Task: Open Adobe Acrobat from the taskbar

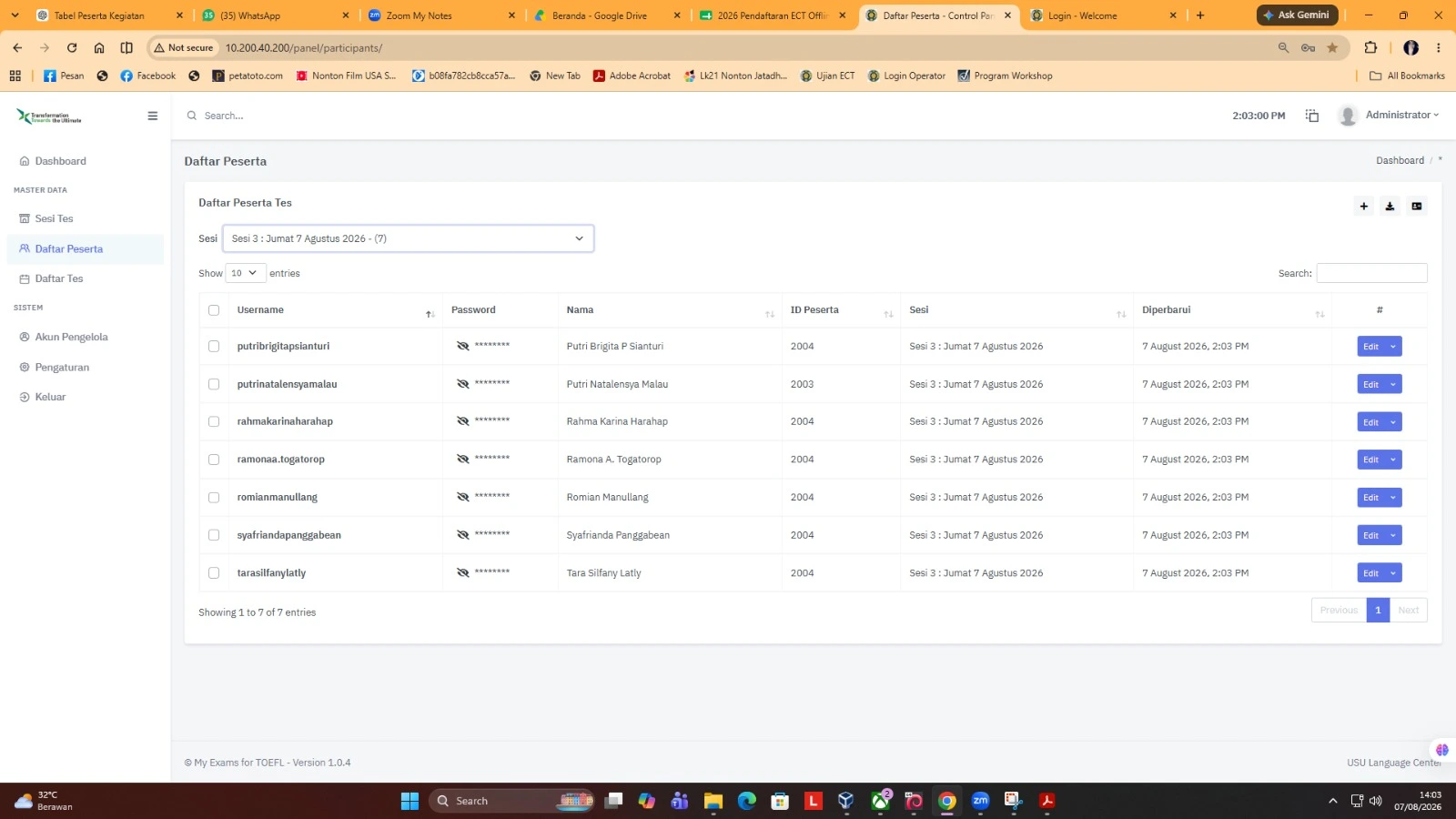Action: [x=1046, y=801]
